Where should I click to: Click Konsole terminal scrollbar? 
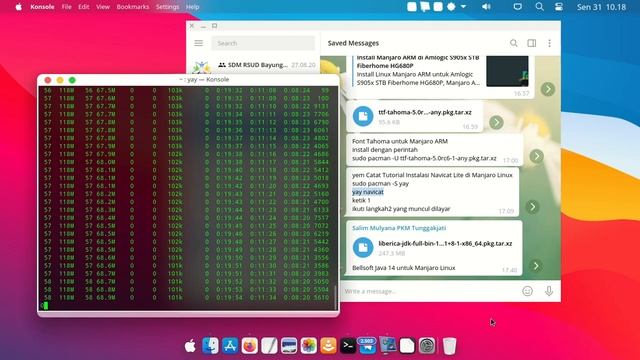pyautogui.click(x=336, y=298)
